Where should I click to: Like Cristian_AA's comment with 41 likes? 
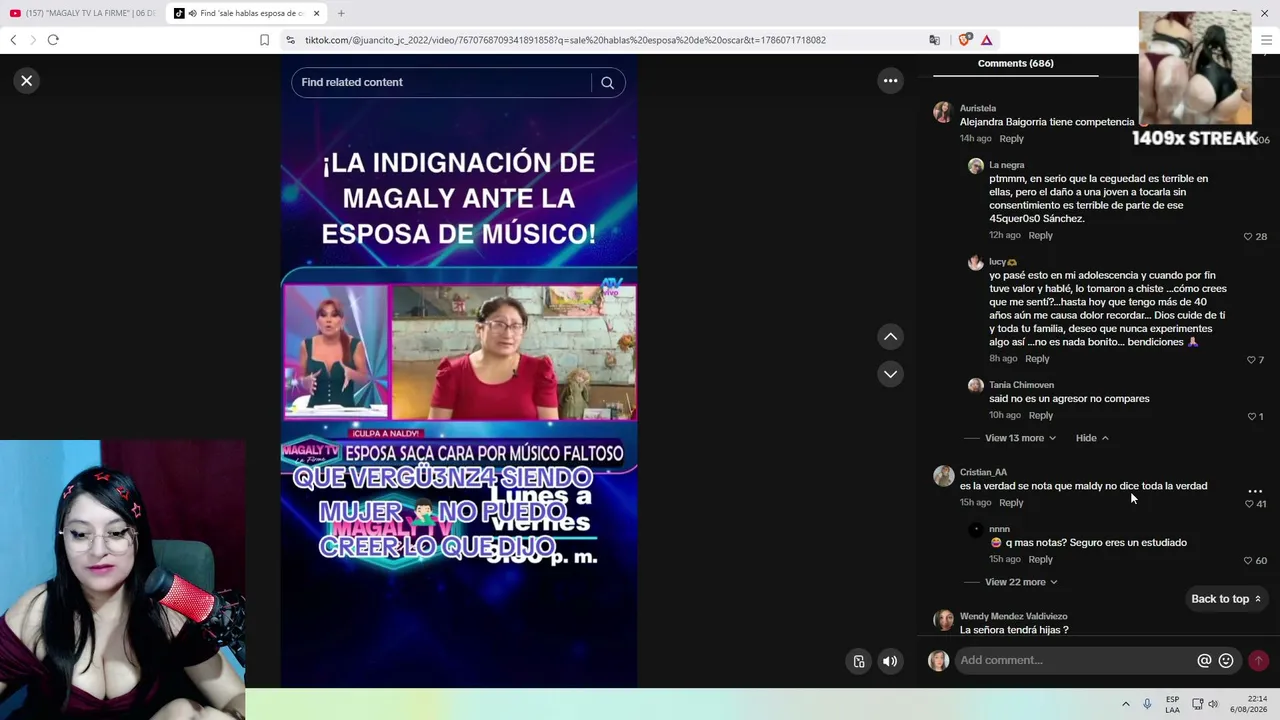(x=1249, y=504)
